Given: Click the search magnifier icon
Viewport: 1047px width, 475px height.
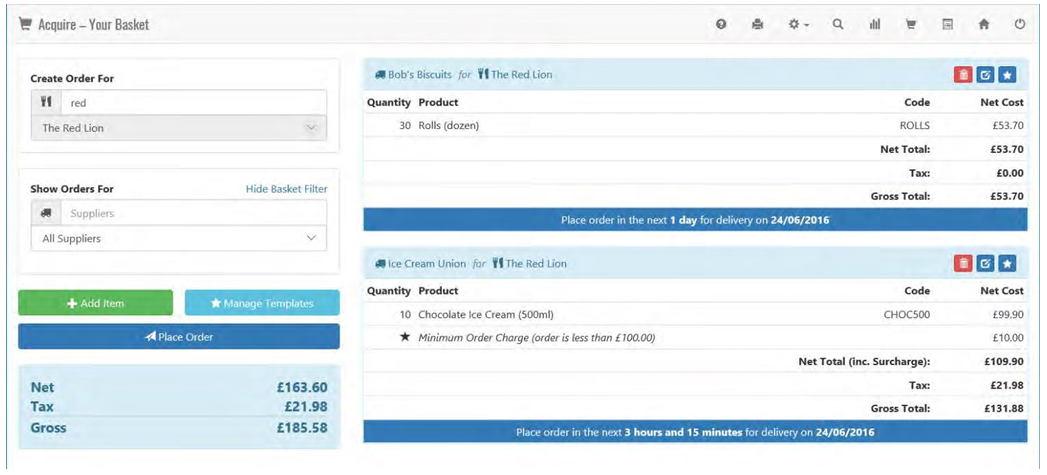Looking at the screenshot, I should 838,25.
